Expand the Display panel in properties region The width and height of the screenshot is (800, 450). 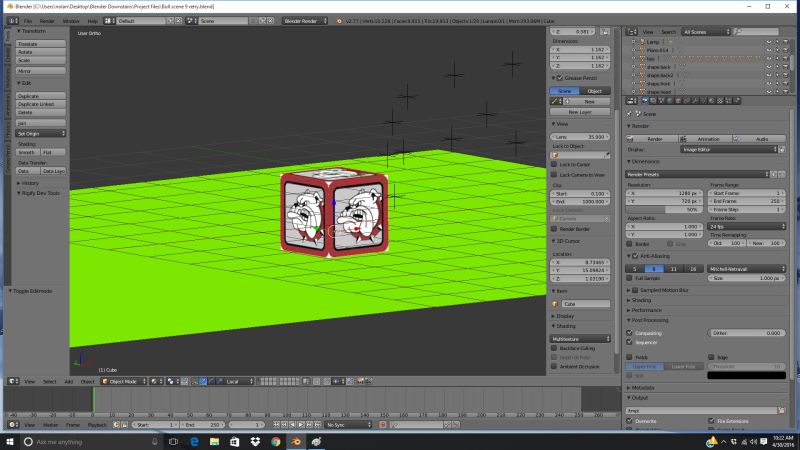click(563, 316)
